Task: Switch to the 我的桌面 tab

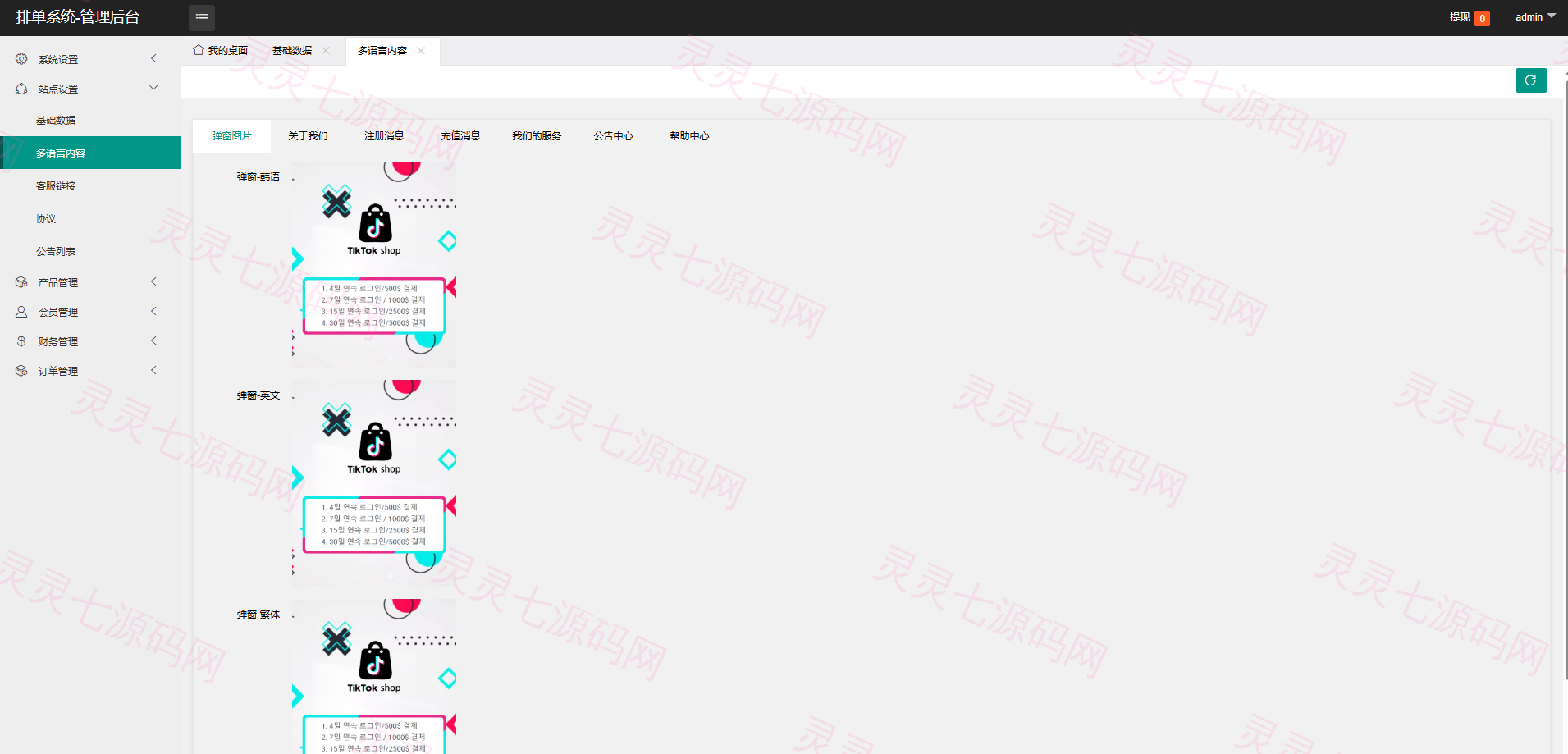Action: [x=221, y=51]
